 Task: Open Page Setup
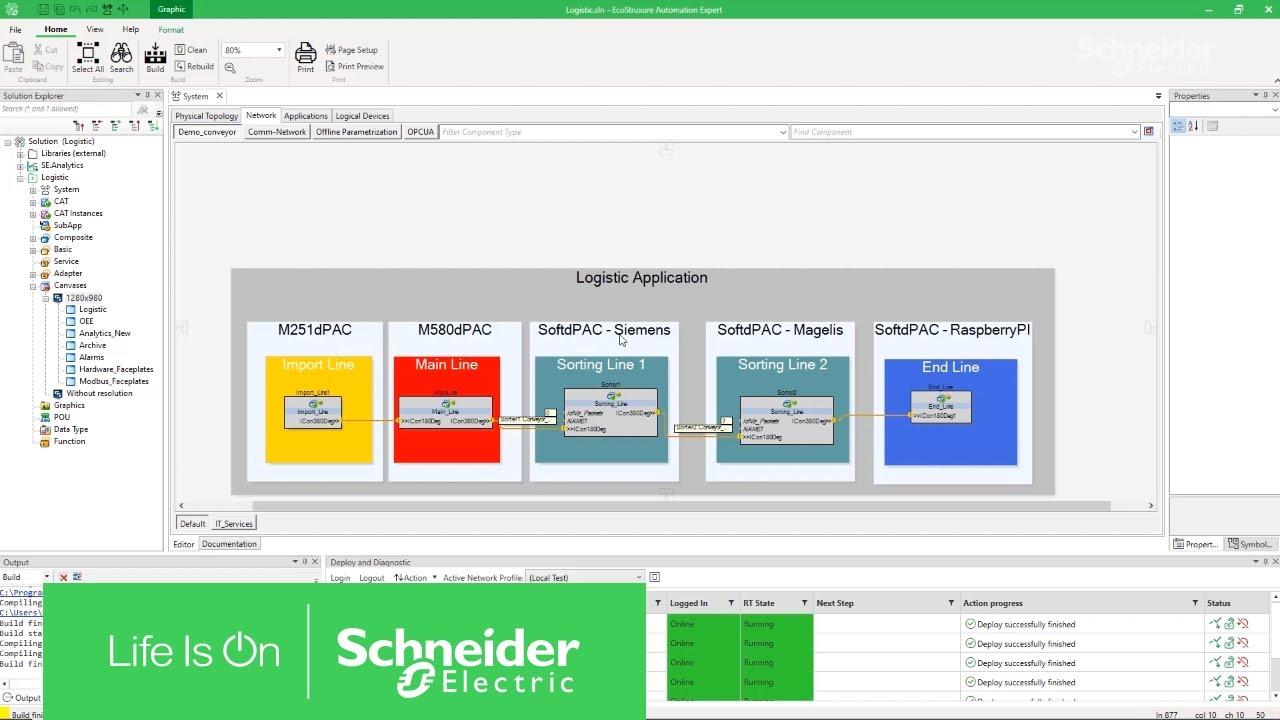tap(351, 49)
